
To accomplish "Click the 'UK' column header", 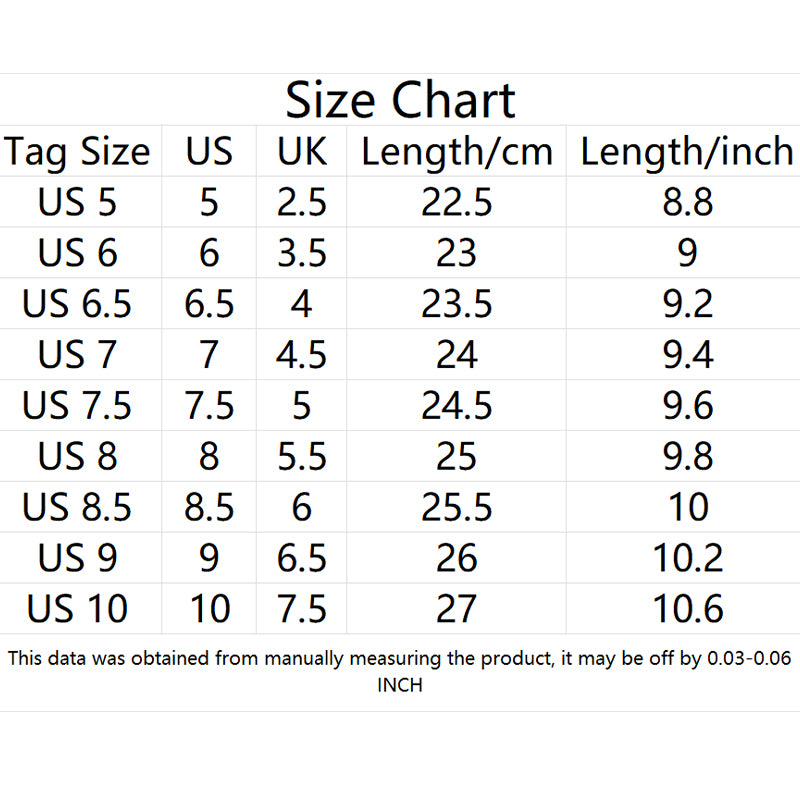I will pos(302,152).
